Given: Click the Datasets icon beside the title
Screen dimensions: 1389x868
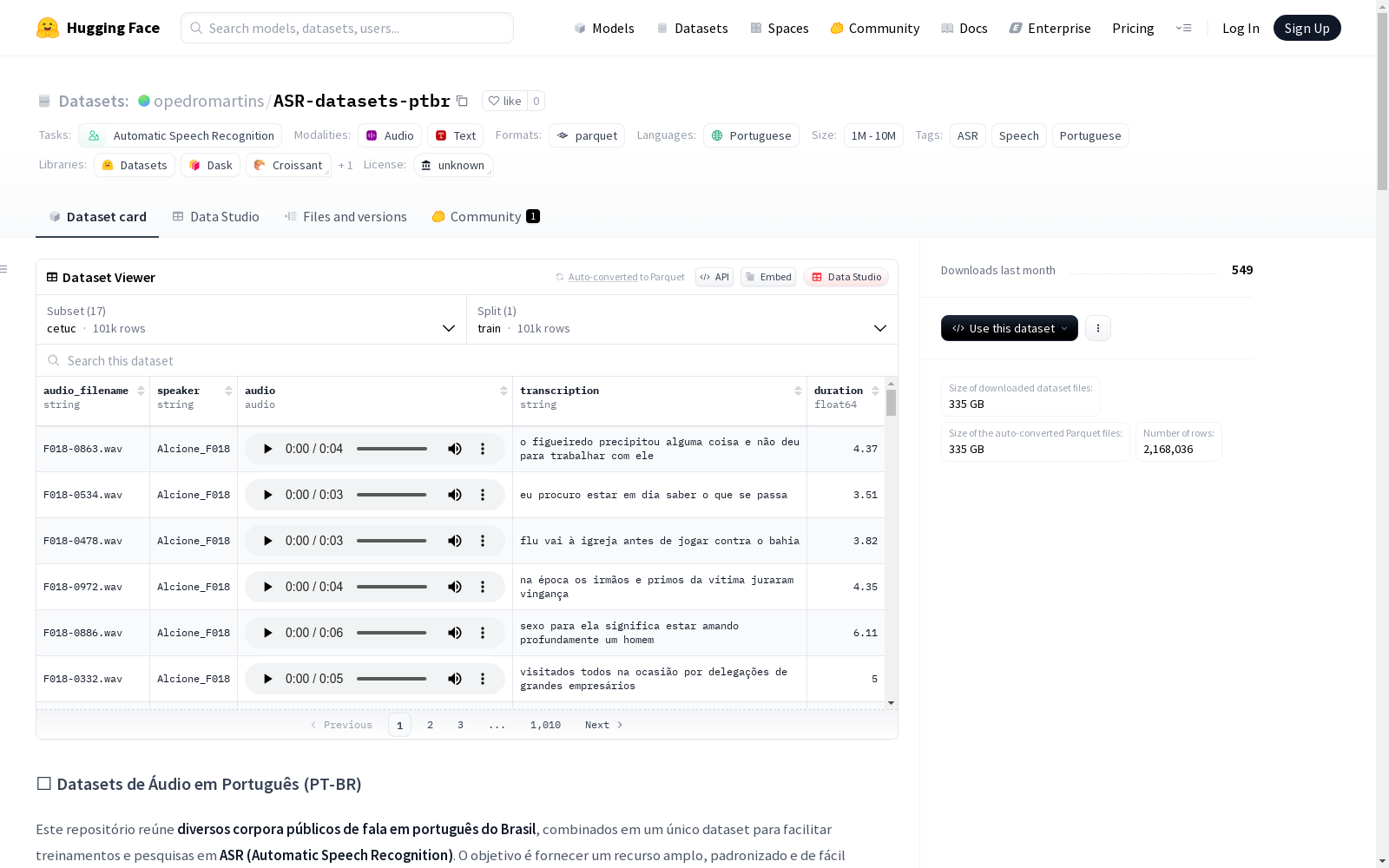Looking at the screenshot, I should [x=44, y=102].
